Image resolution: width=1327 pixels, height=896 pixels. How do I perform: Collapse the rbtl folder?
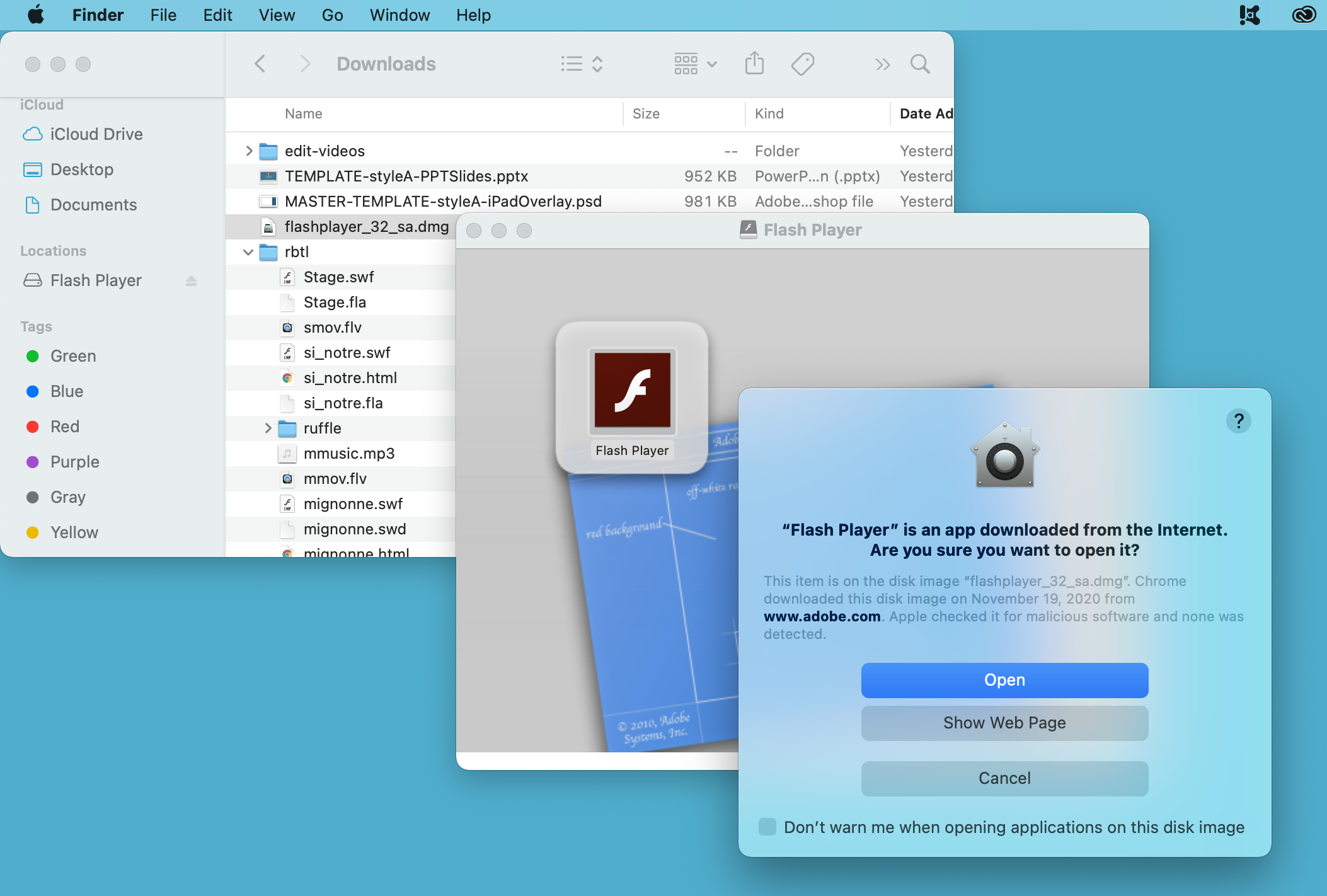click(248, 252)
